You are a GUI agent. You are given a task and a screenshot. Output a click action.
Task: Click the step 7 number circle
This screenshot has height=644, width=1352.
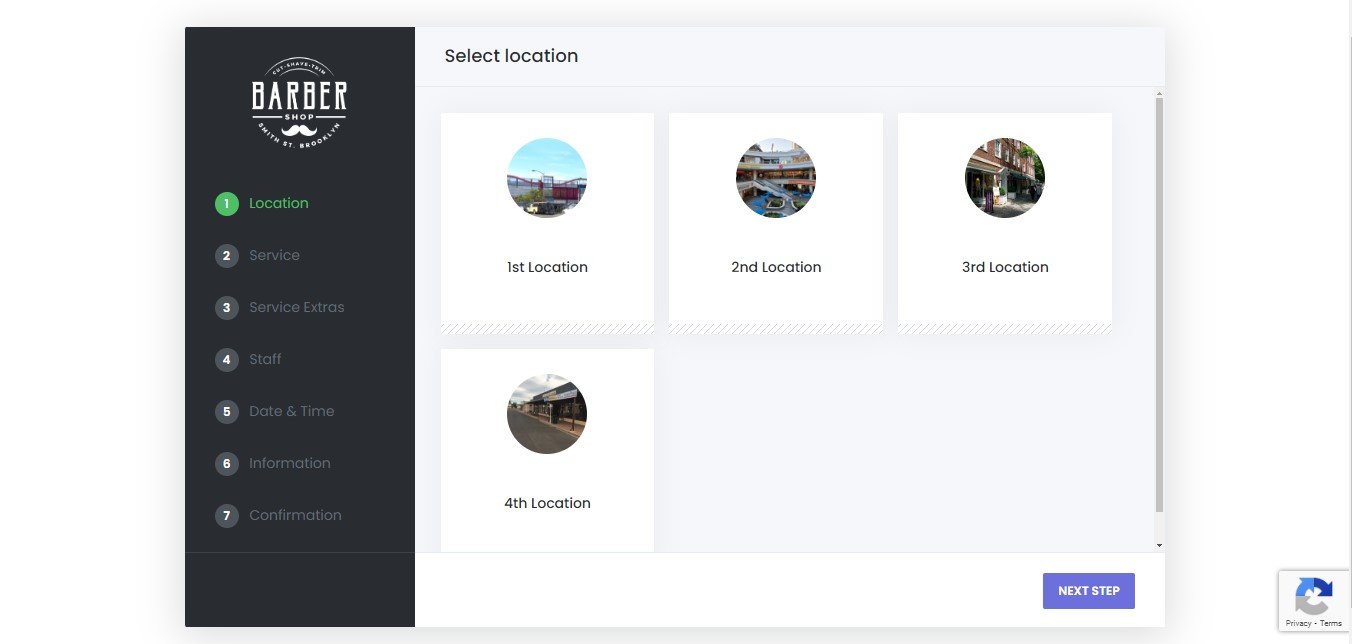tap(227, 516)
